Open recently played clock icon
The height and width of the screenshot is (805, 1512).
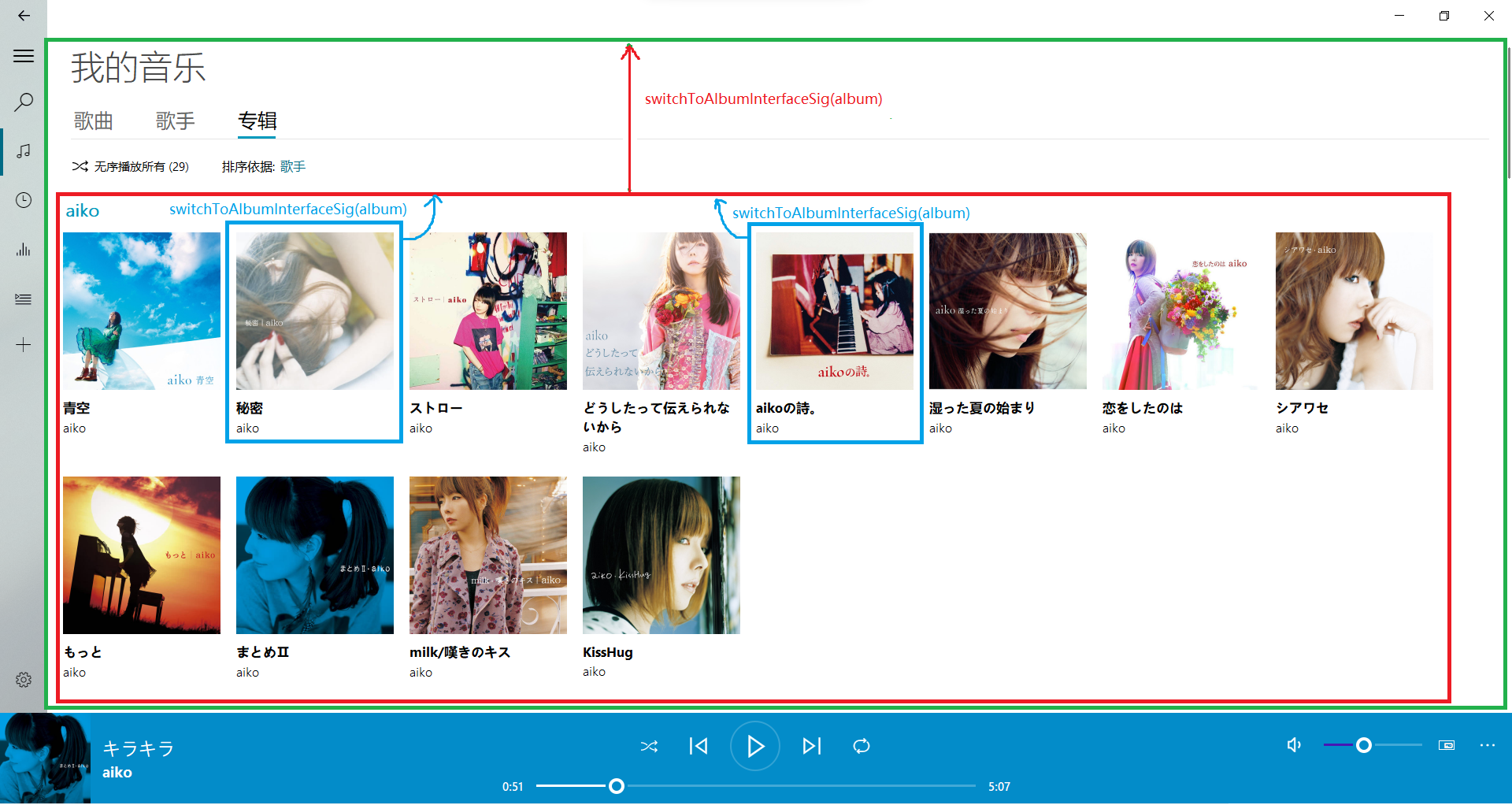[x=24, y=200]
